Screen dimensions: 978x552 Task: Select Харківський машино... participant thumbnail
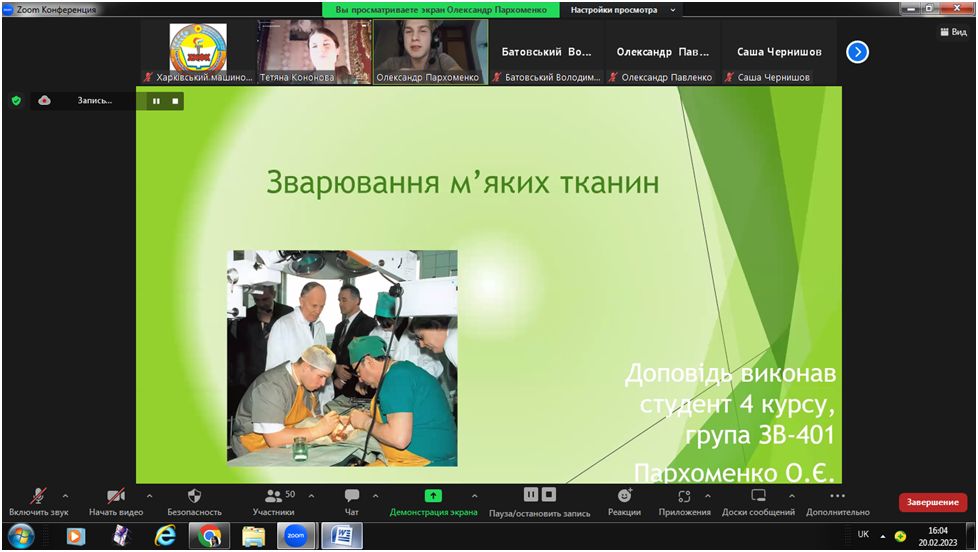click(x=198, y=52)
